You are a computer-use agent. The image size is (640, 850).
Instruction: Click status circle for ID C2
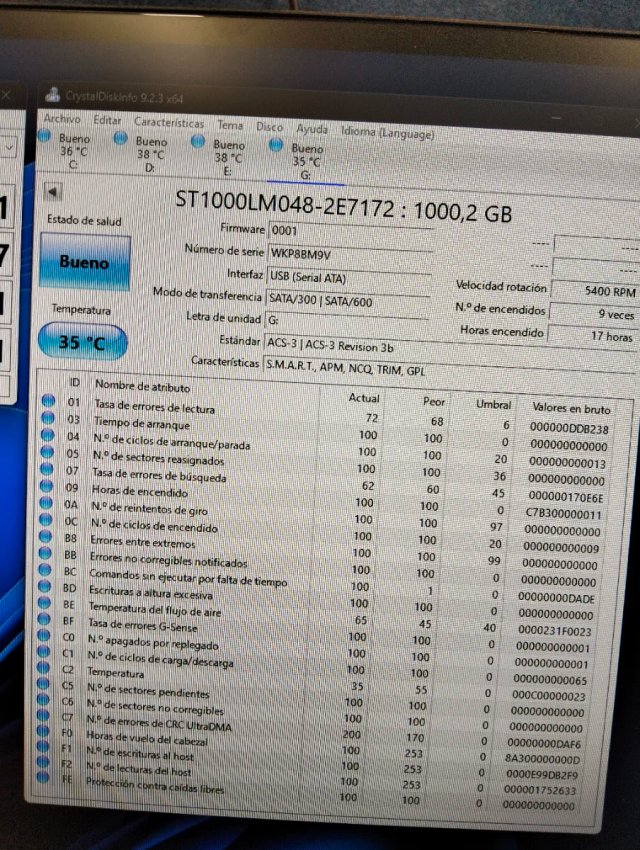(43, 667)
